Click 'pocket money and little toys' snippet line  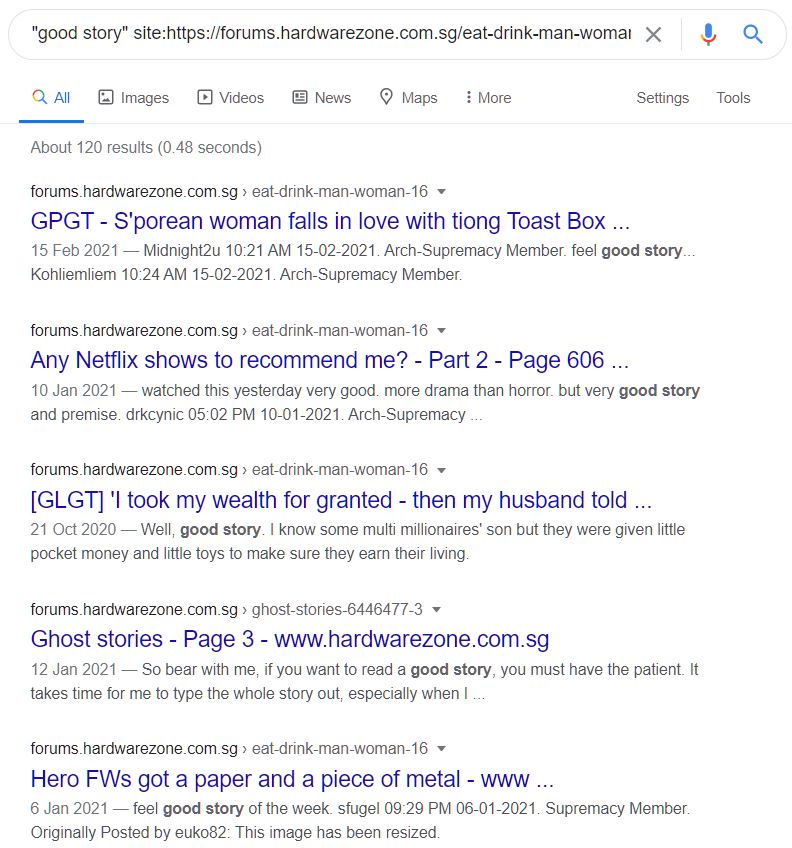pyautogui.click(x=250, y=554)
